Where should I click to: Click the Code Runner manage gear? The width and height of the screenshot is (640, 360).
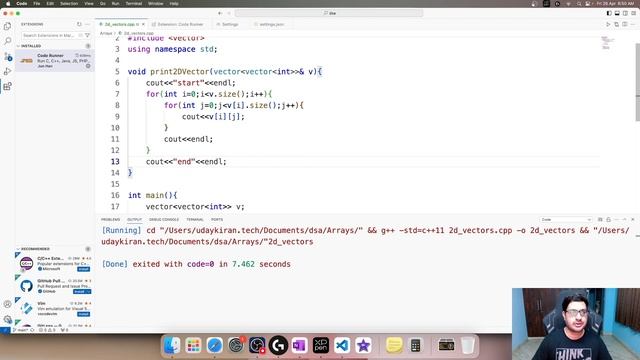point(88,66)
